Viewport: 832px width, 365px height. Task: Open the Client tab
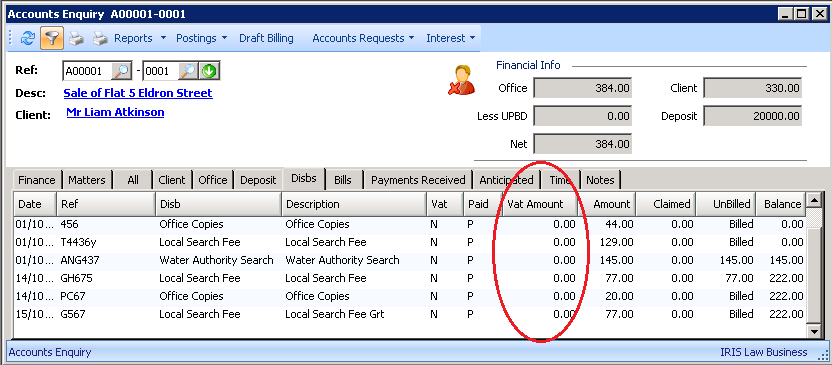[x=172, y=180]
